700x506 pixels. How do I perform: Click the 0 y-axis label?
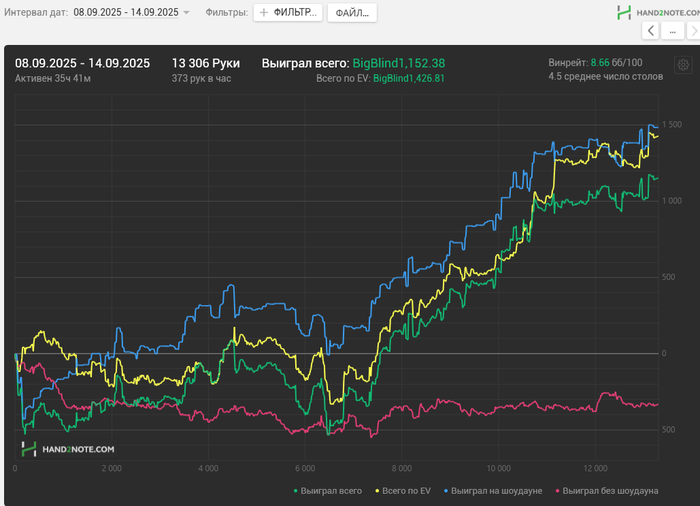(664, 353)
